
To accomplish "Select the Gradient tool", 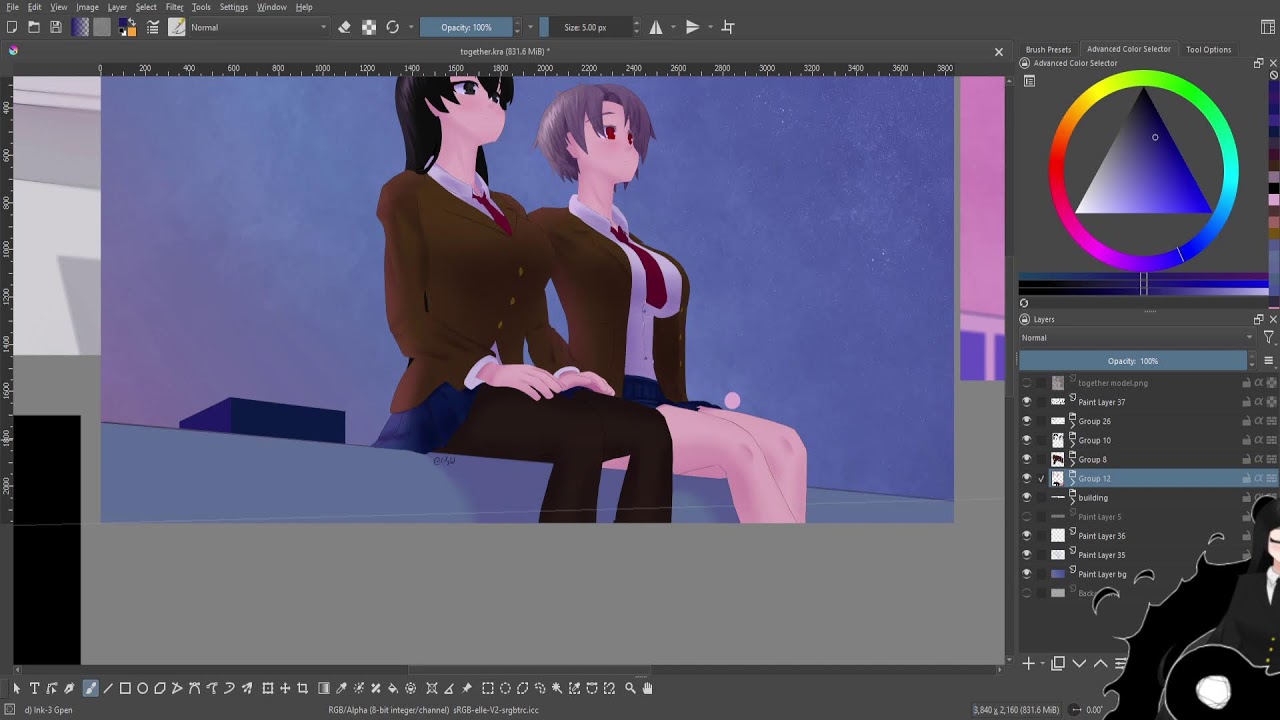I will click(324, 688).
